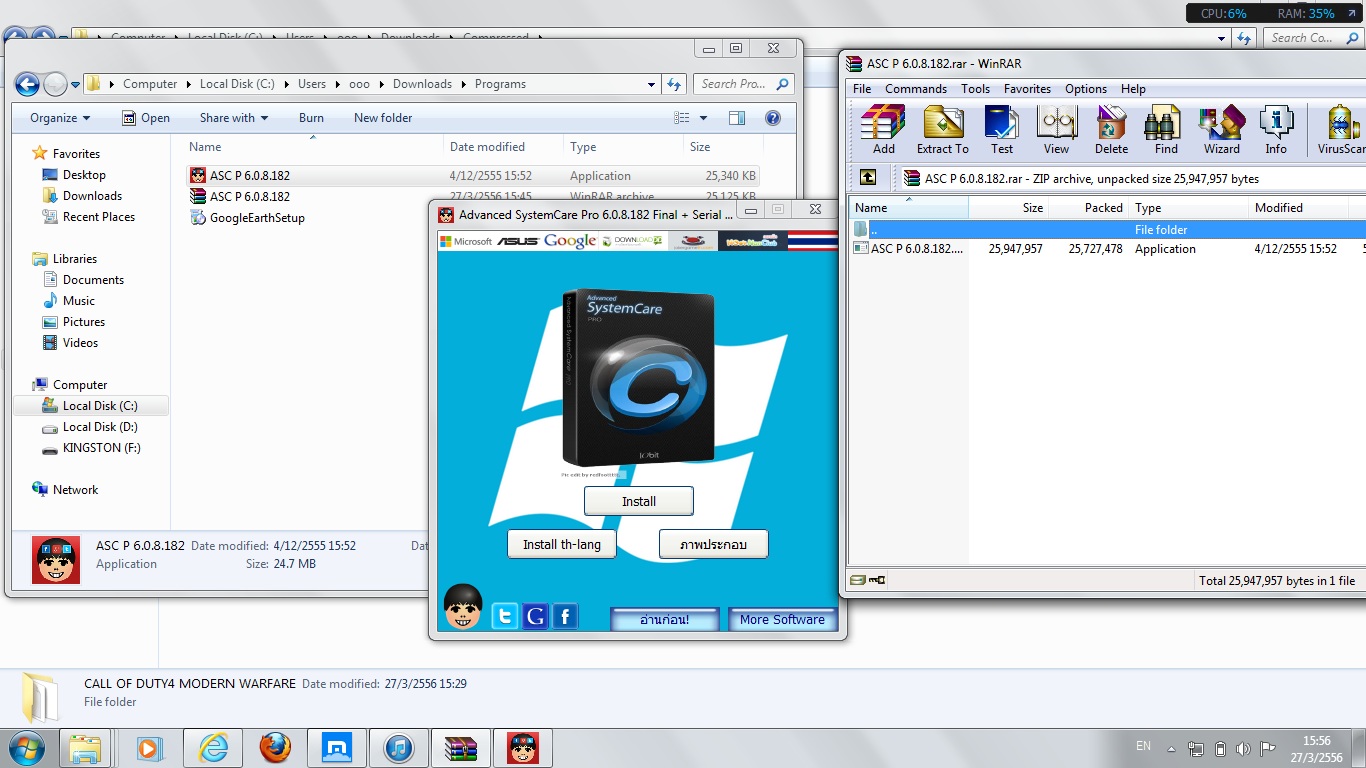This screenshot has height=768, width=1366.
Task: Expand the breadcrumb arrow after Downloads
Action: pos(463,84)
